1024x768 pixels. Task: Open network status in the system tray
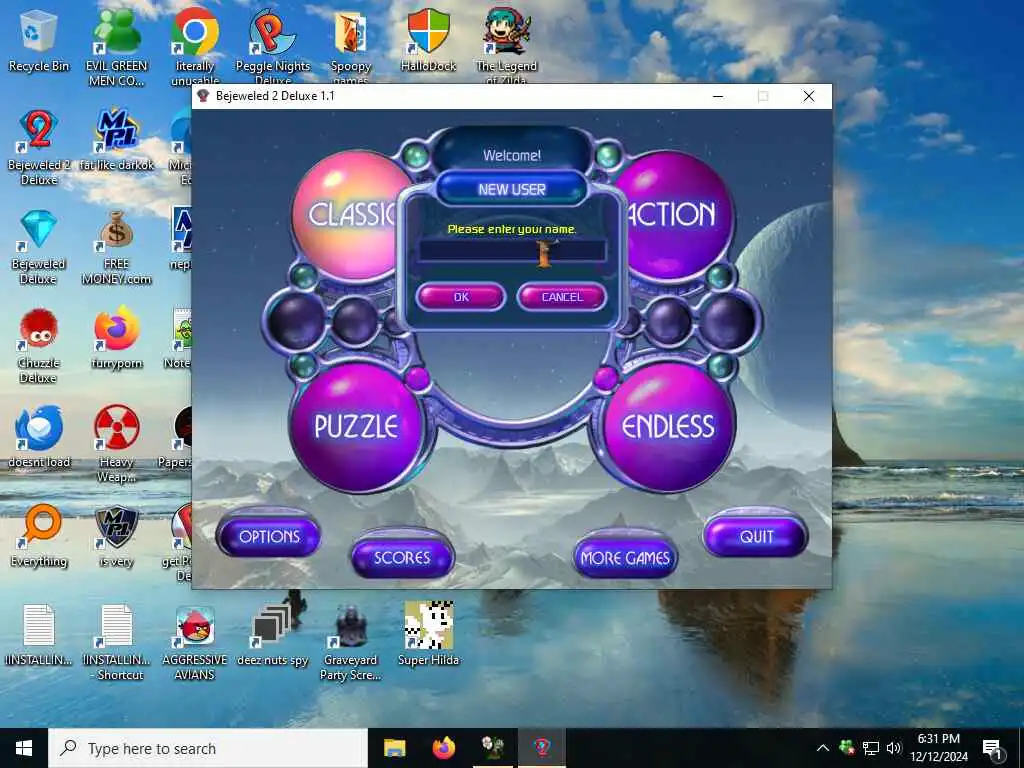pyautogui.click(x=871, y=748)
